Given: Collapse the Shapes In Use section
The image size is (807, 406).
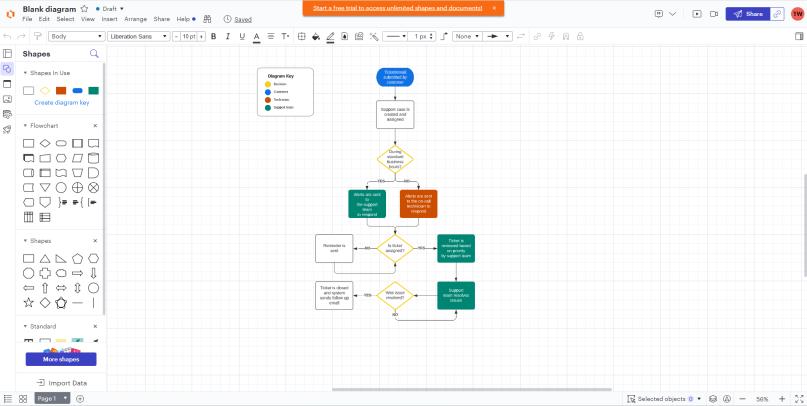Looking at the screenshot, I should tap(25, 73).
